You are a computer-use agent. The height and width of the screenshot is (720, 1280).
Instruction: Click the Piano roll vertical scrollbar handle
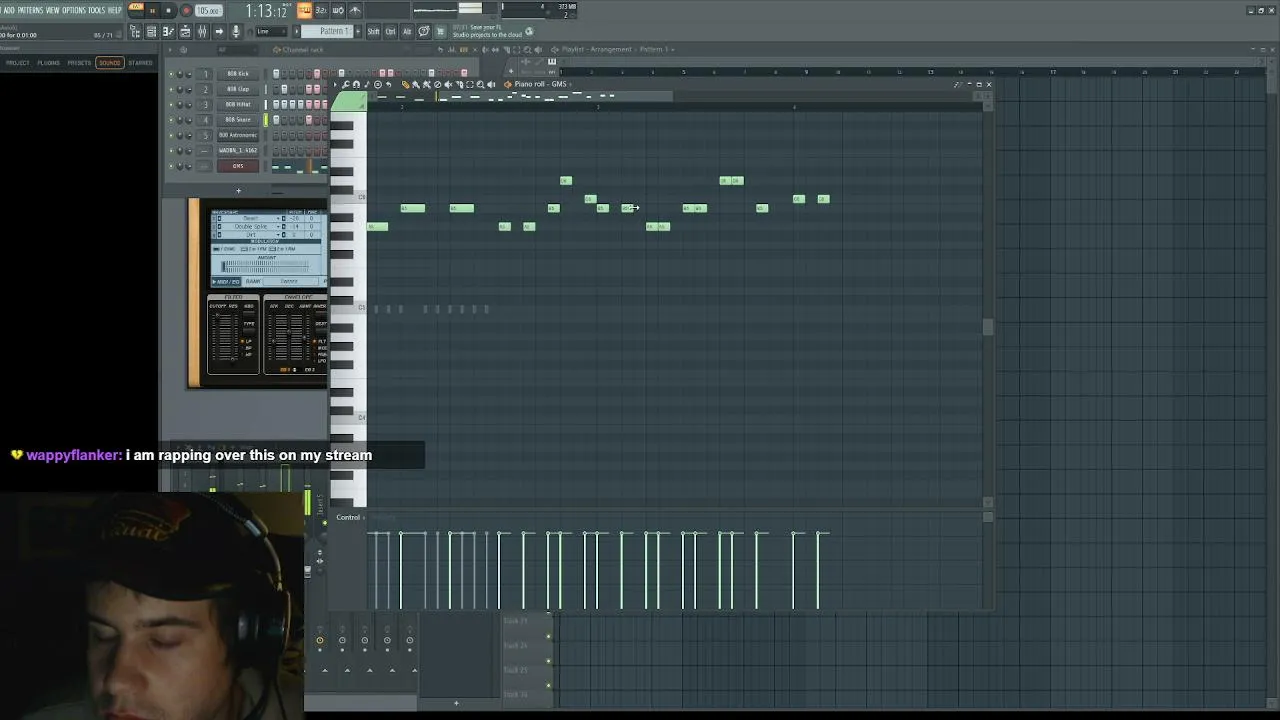[988, 327]
